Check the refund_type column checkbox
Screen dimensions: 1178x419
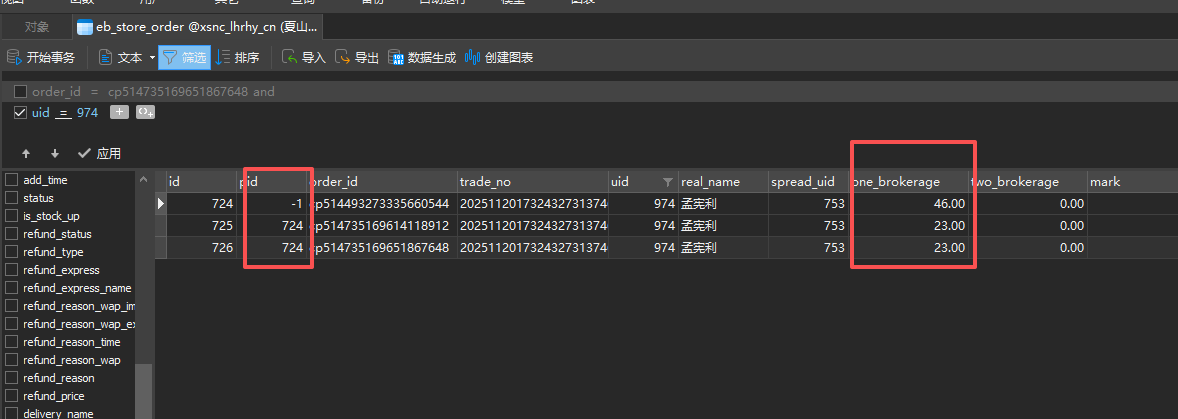click(11, 252)
